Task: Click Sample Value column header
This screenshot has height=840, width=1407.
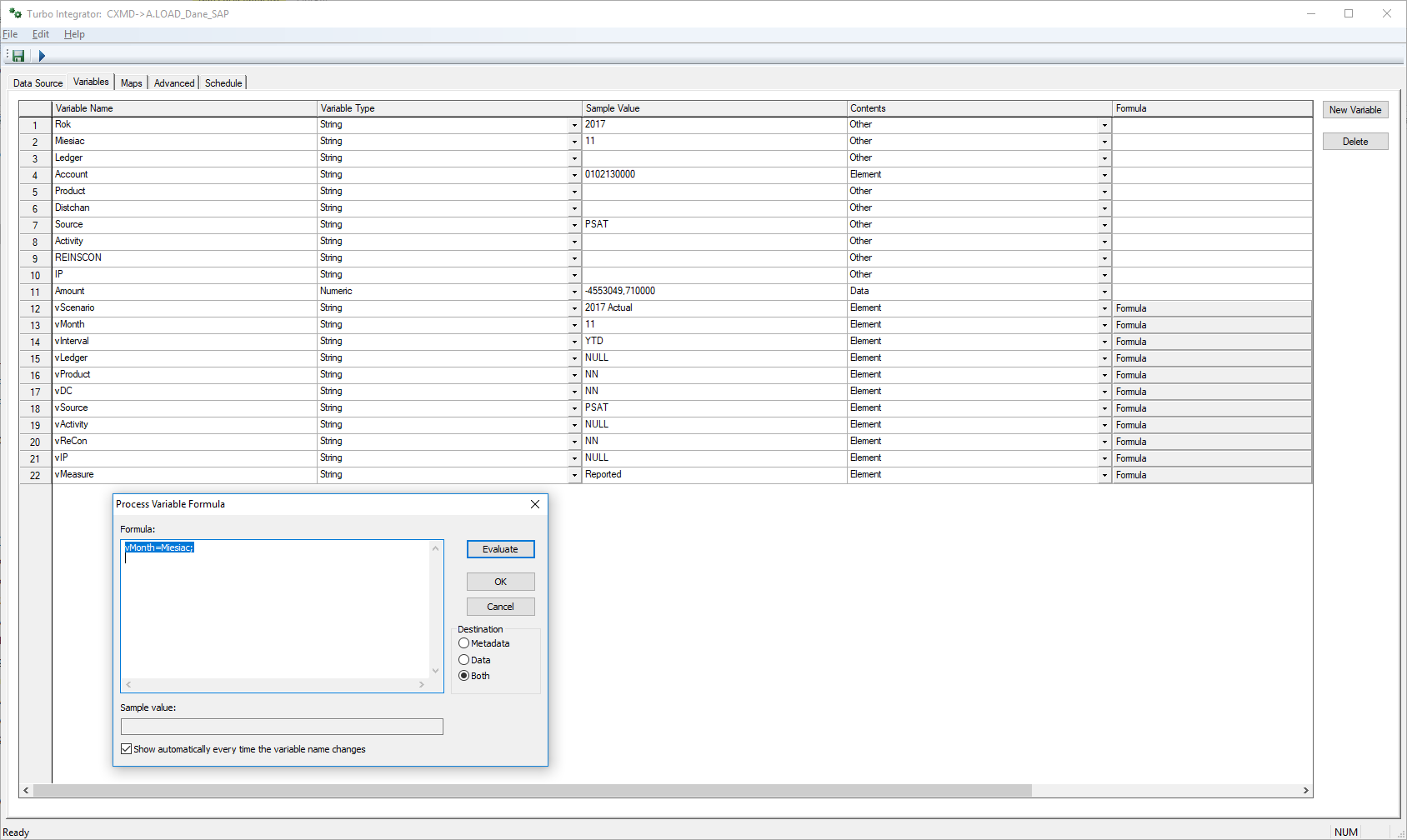Action: [x=714, y=108]
